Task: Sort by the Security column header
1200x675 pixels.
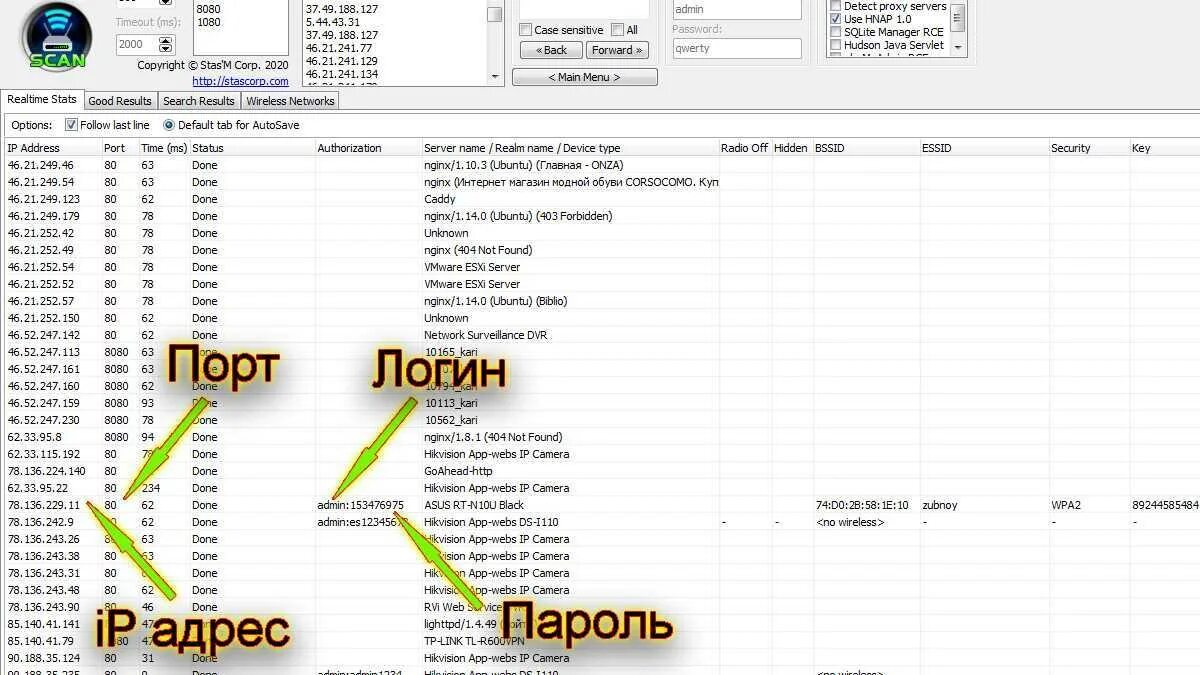Action: [1088, 147]
